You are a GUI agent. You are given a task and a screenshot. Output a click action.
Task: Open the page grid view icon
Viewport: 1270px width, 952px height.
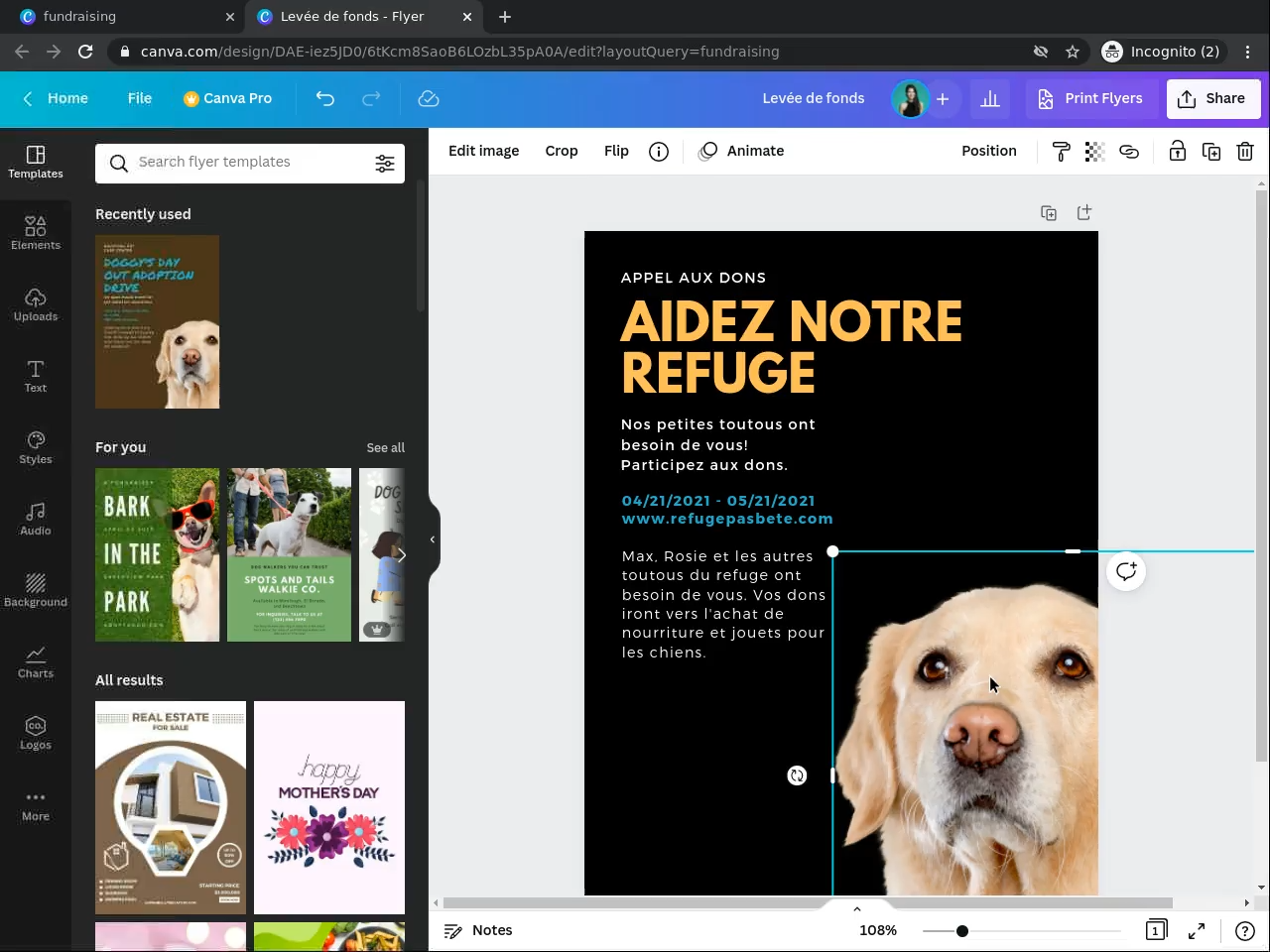[1155, 930]
